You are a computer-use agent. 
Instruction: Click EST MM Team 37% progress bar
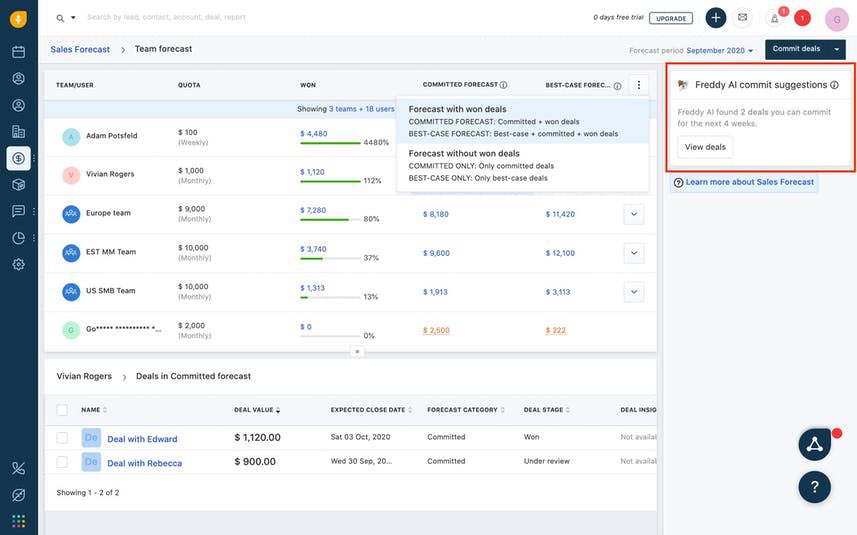tap(330, 258)
